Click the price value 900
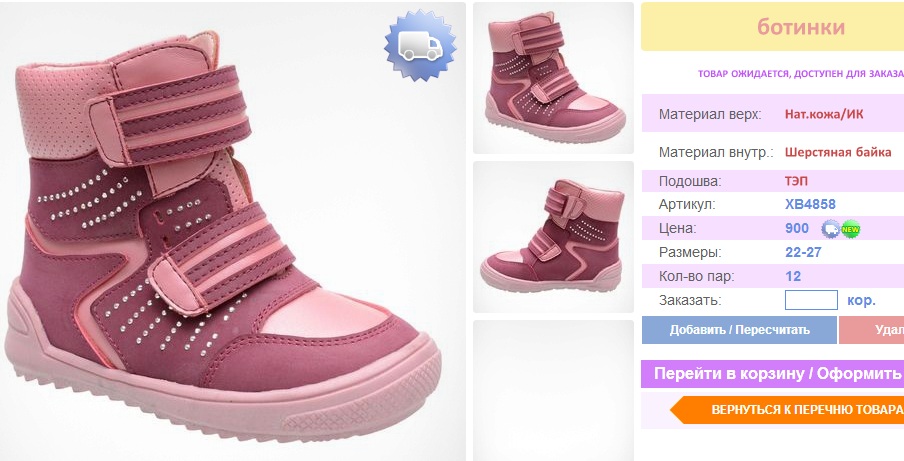Screen dimensions: 904x461 coord(797,228)
